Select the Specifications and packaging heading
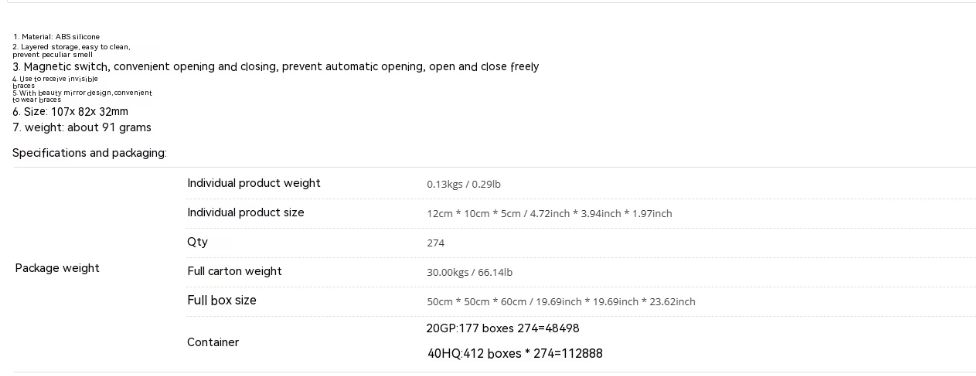976x376 pixels. point(90,153)
